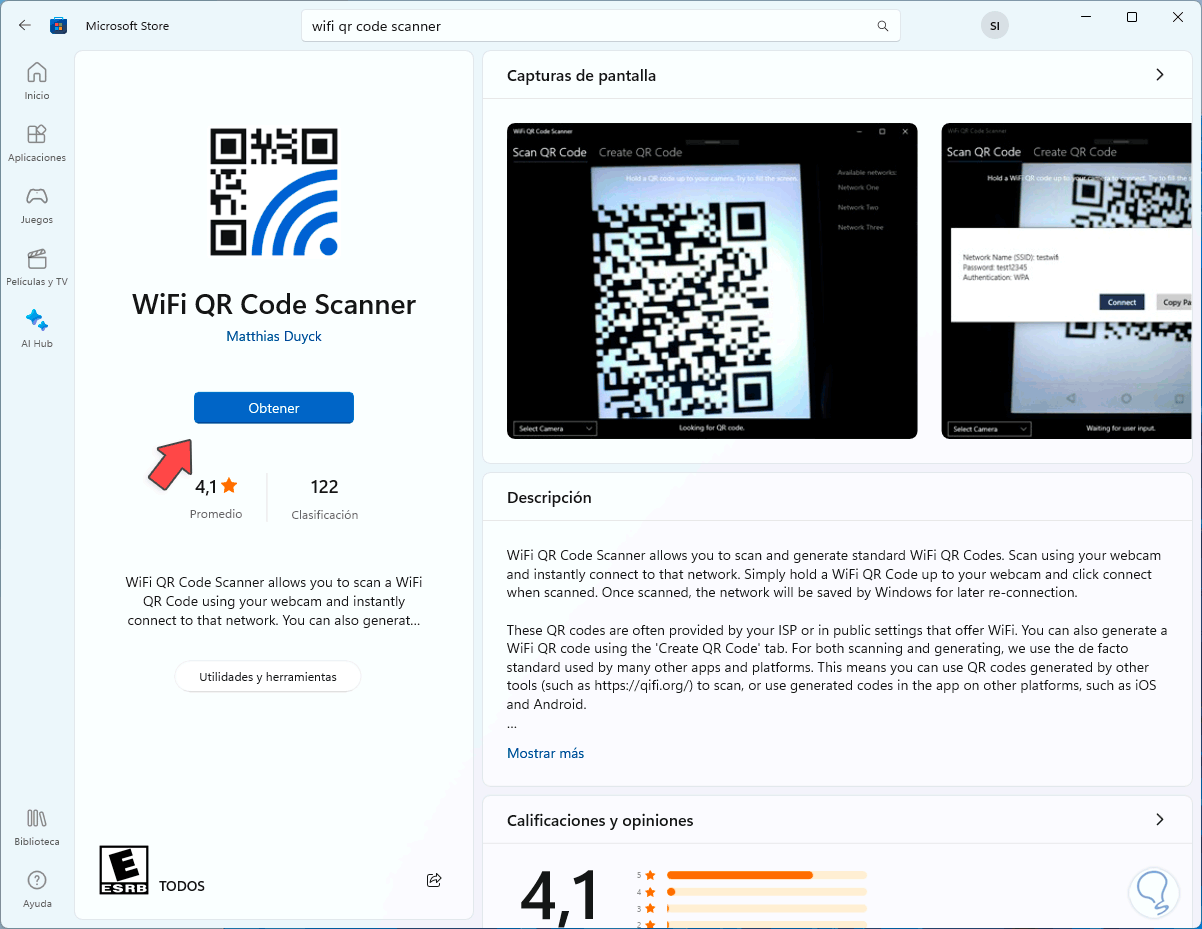Click the 3-star rating bar

pyautogui.click(x=767, y=909)
